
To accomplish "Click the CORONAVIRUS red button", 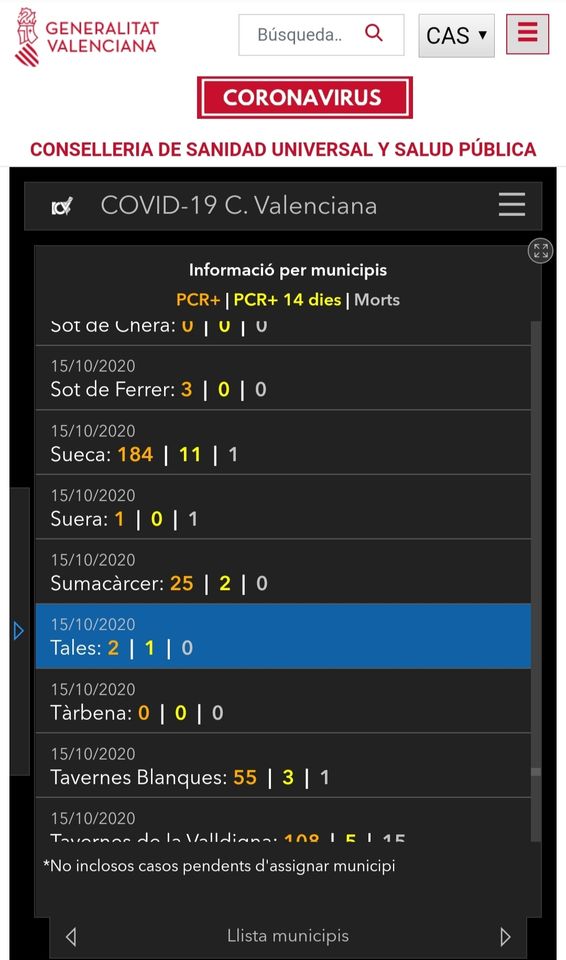I will point(304,97).
